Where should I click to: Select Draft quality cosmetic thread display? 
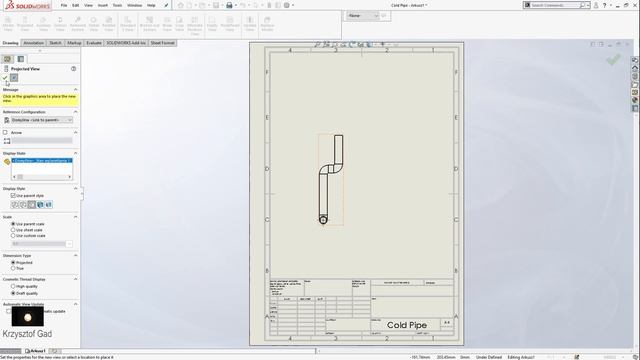13,293
